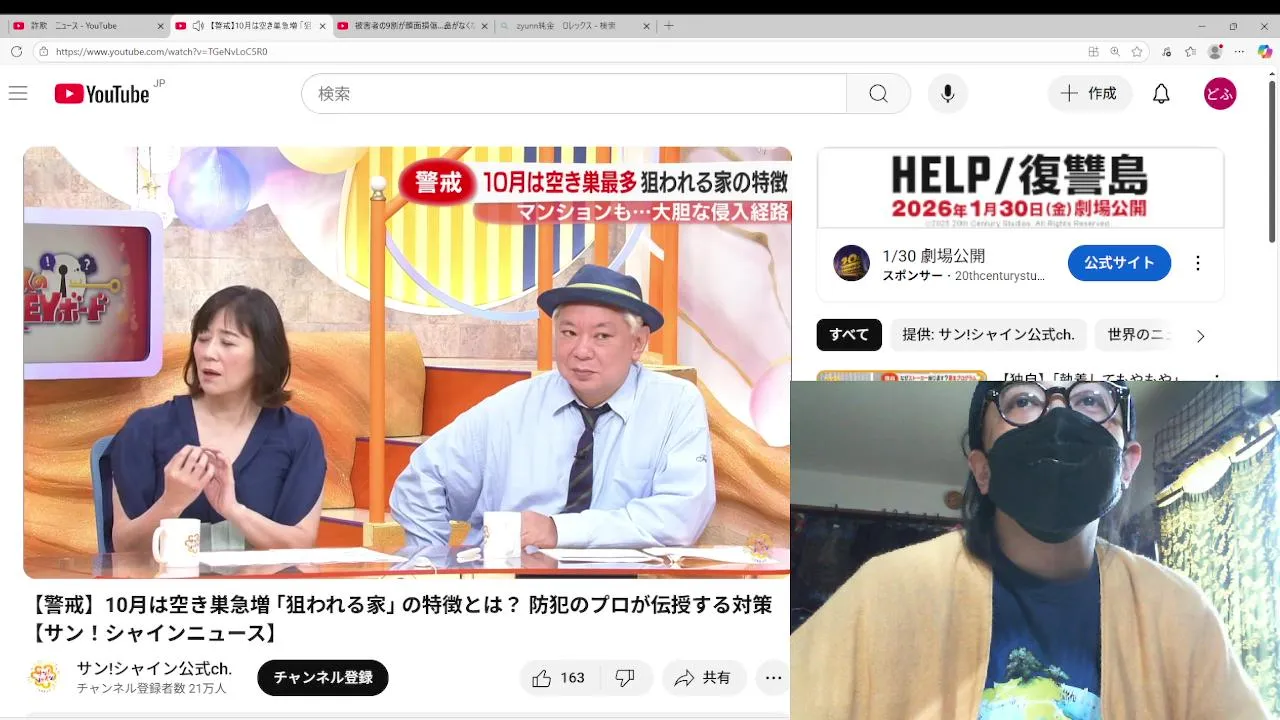
Task: Launch Copilot from the toolbar
Action: point(1265,51)
